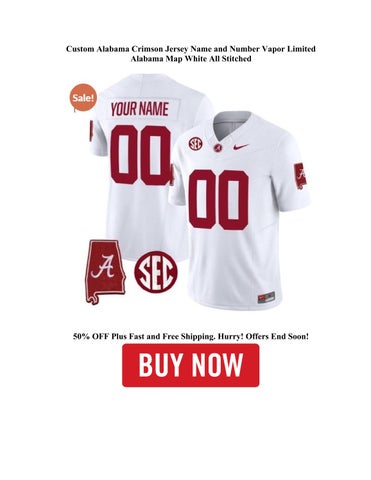Click the Nike tag at jersey hem

[x=266, y=297]
